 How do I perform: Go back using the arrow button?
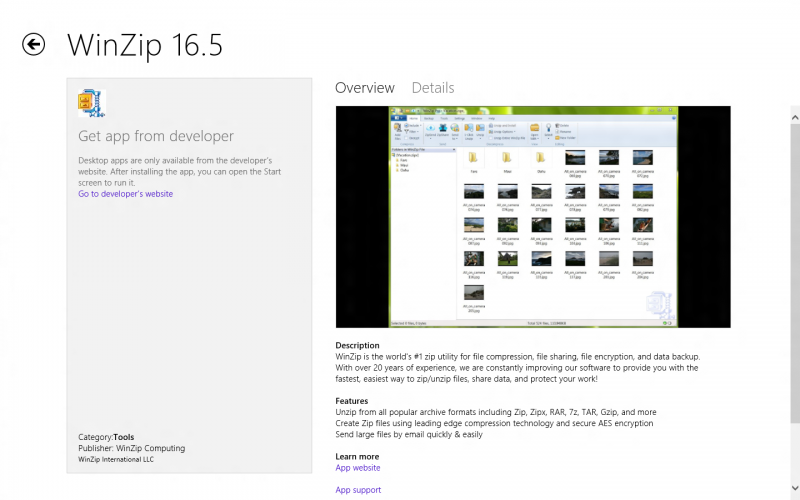click(x=33, y=44)
